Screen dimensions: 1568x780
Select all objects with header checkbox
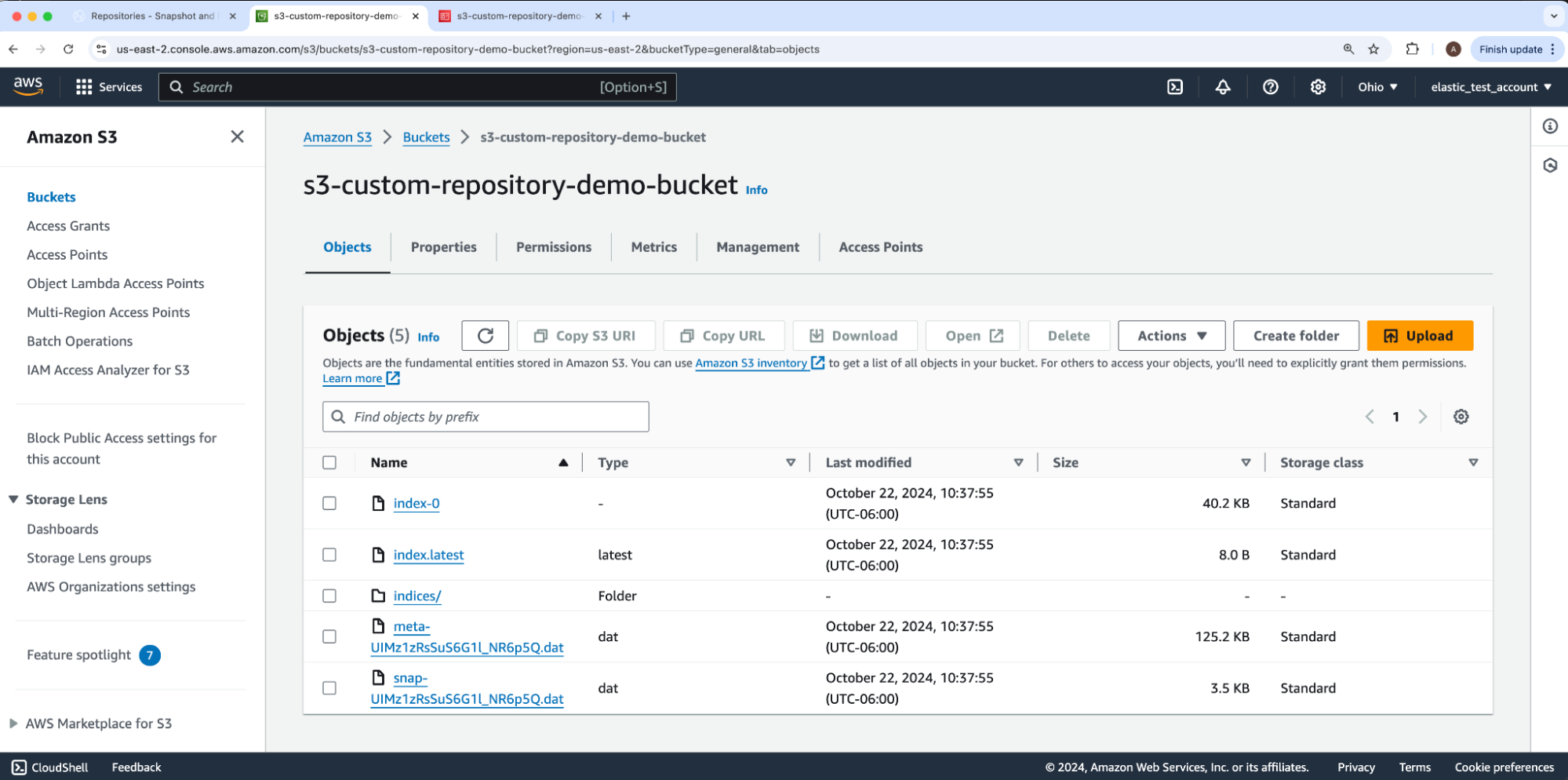329,463
